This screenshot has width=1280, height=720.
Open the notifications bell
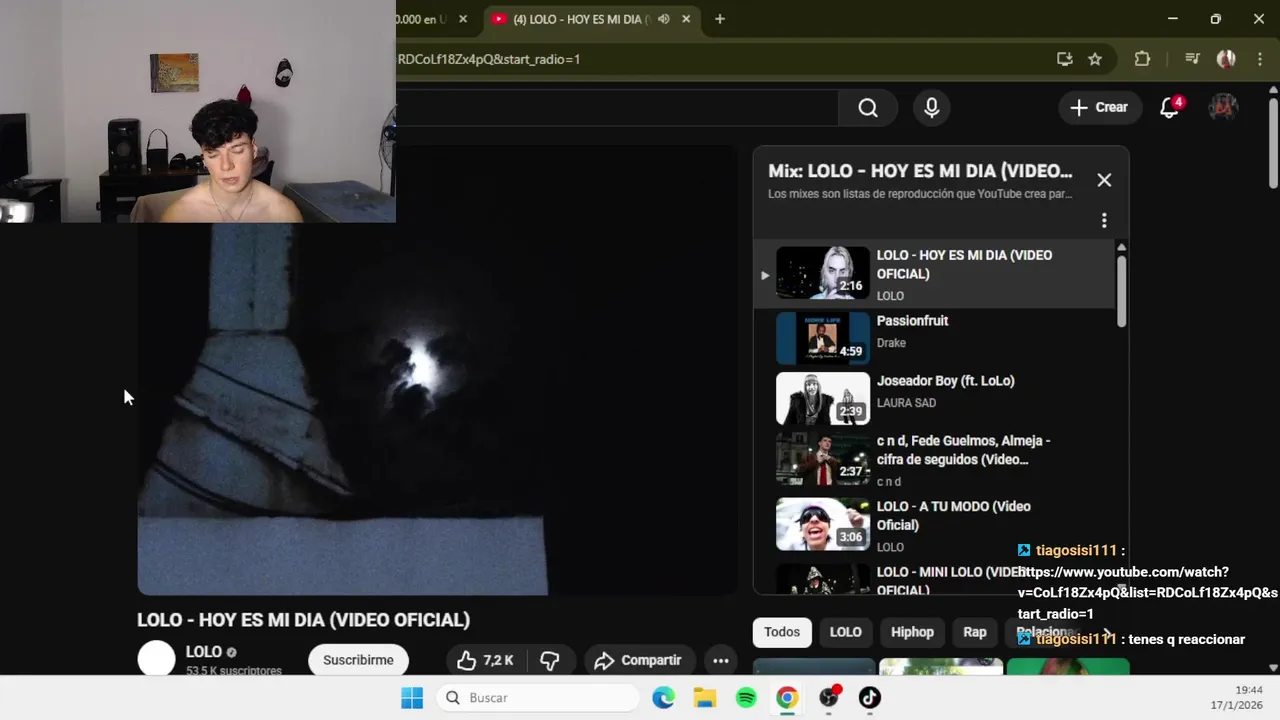click(1170, 108)
